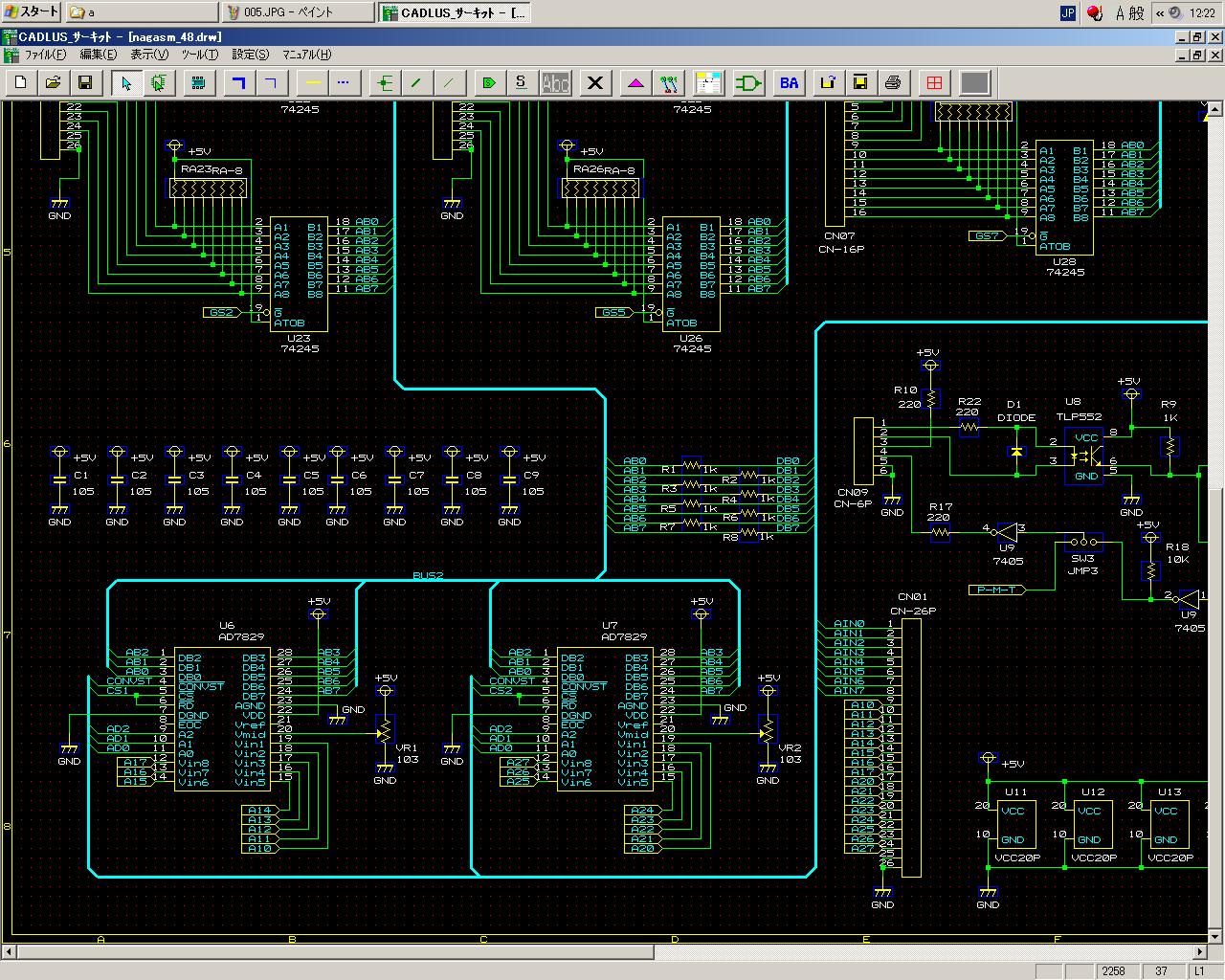Viewport: 1225px width, 980px height.
Task: Save the drawing with the floppy icon
Action: coord(84,83)
